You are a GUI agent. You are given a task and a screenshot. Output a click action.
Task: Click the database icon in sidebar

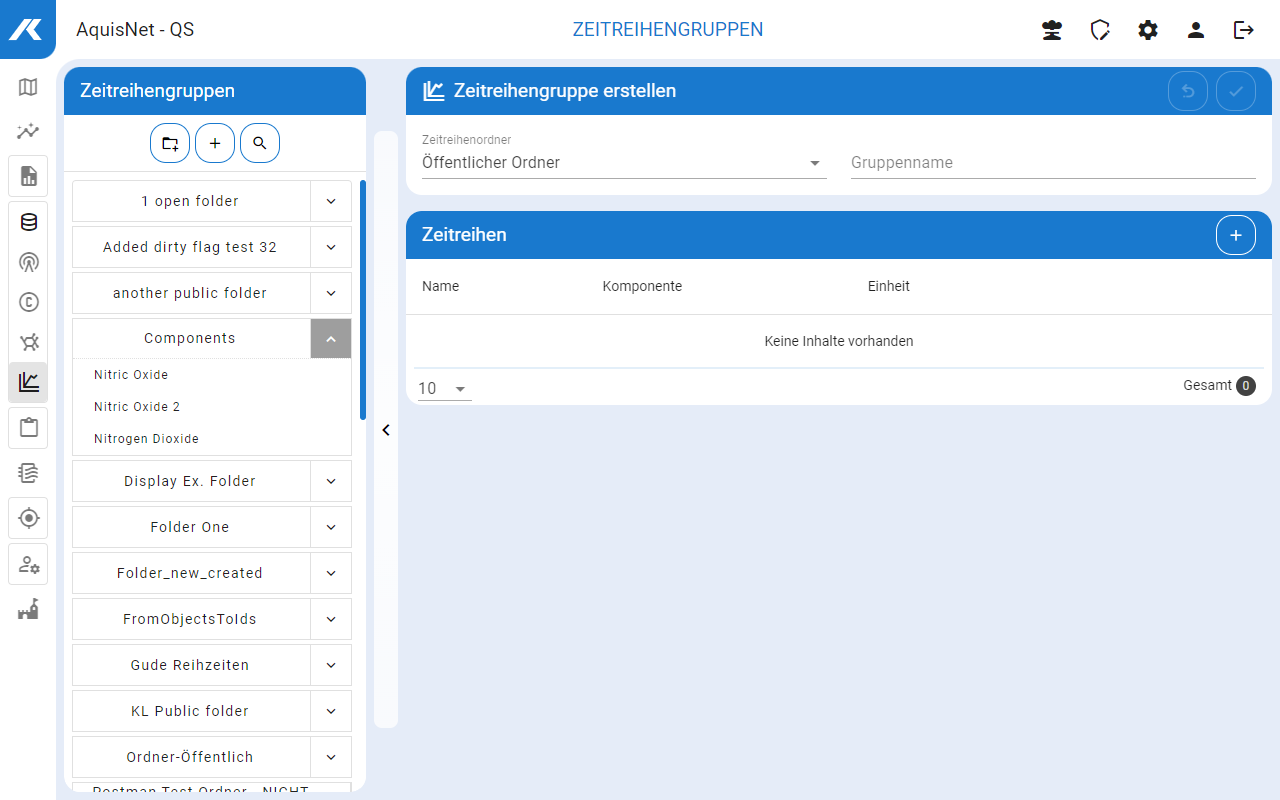pyautogui.click(x=28, y=222)
